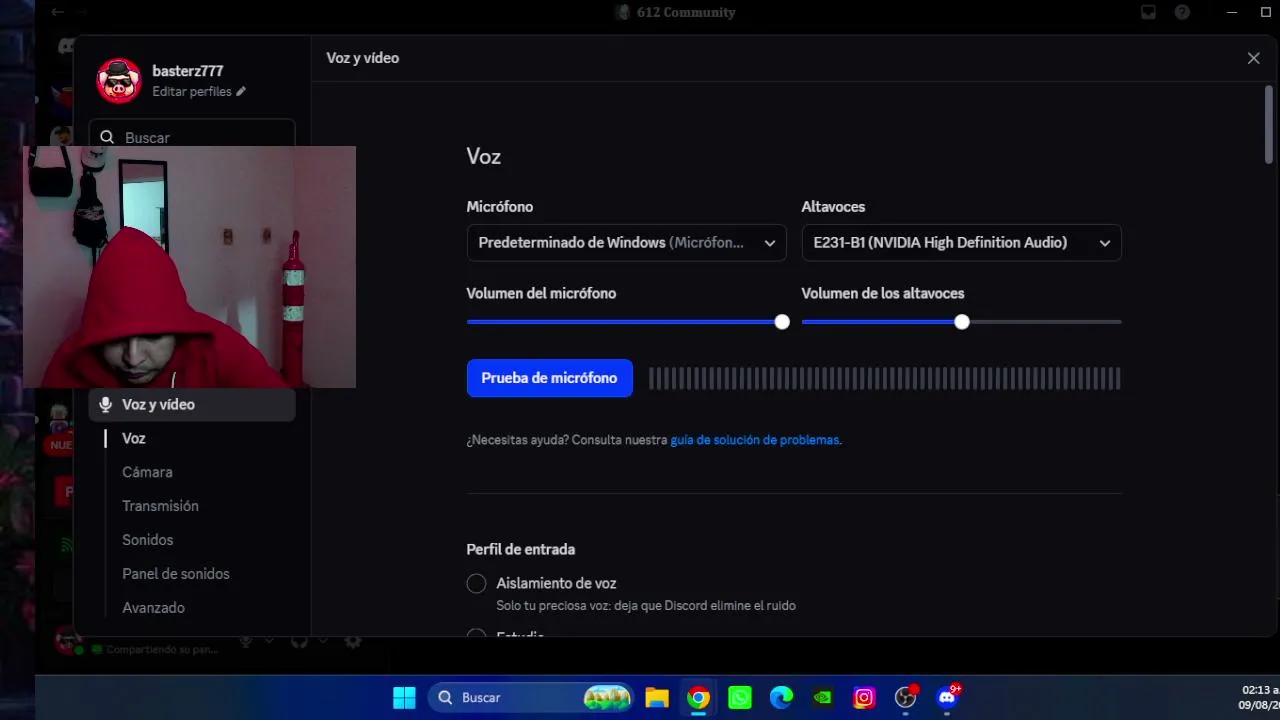This screenshot has width=1280, height=720.
Task: Click Editar perfiles under the username
Action: click(192, 92)
